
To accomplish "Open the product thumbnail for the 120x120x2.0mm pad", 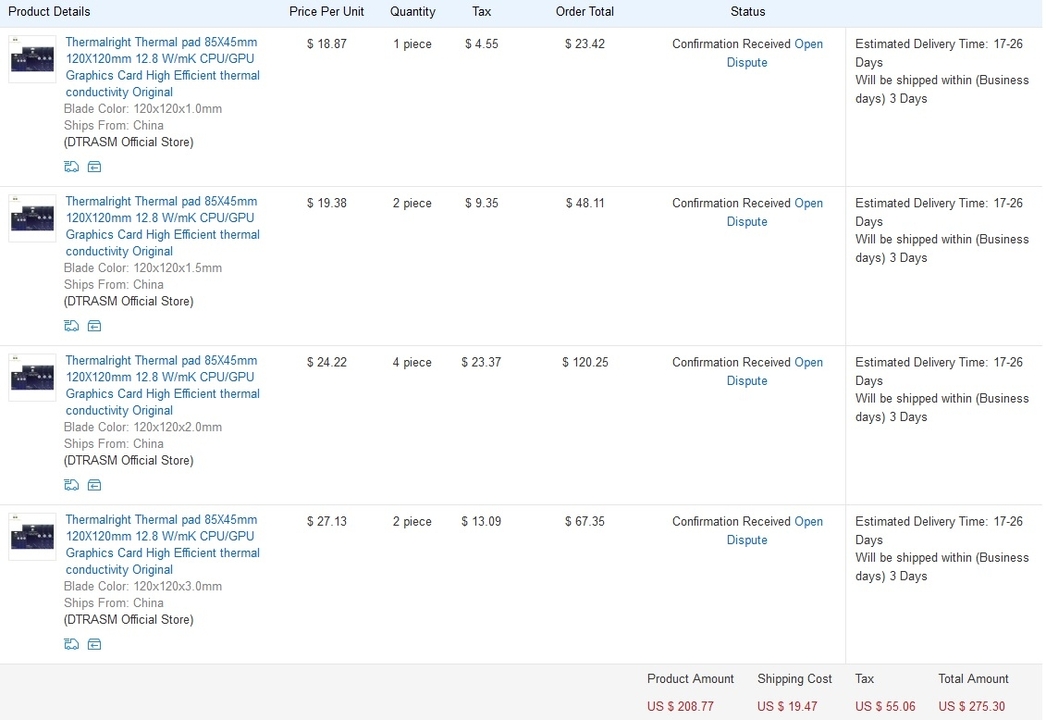I will pyautogui.click(x=32, y=377).
